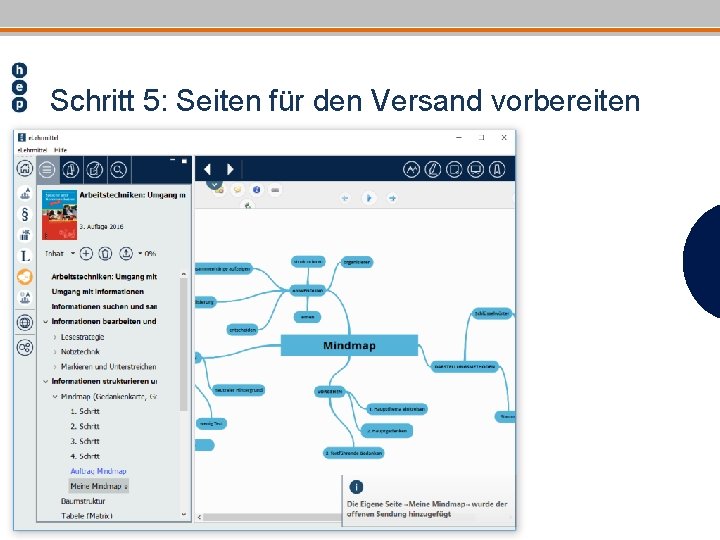
Task: Open '1. Schritt' in contents tree
Action: pyautogui.click(x=85, y=411)
